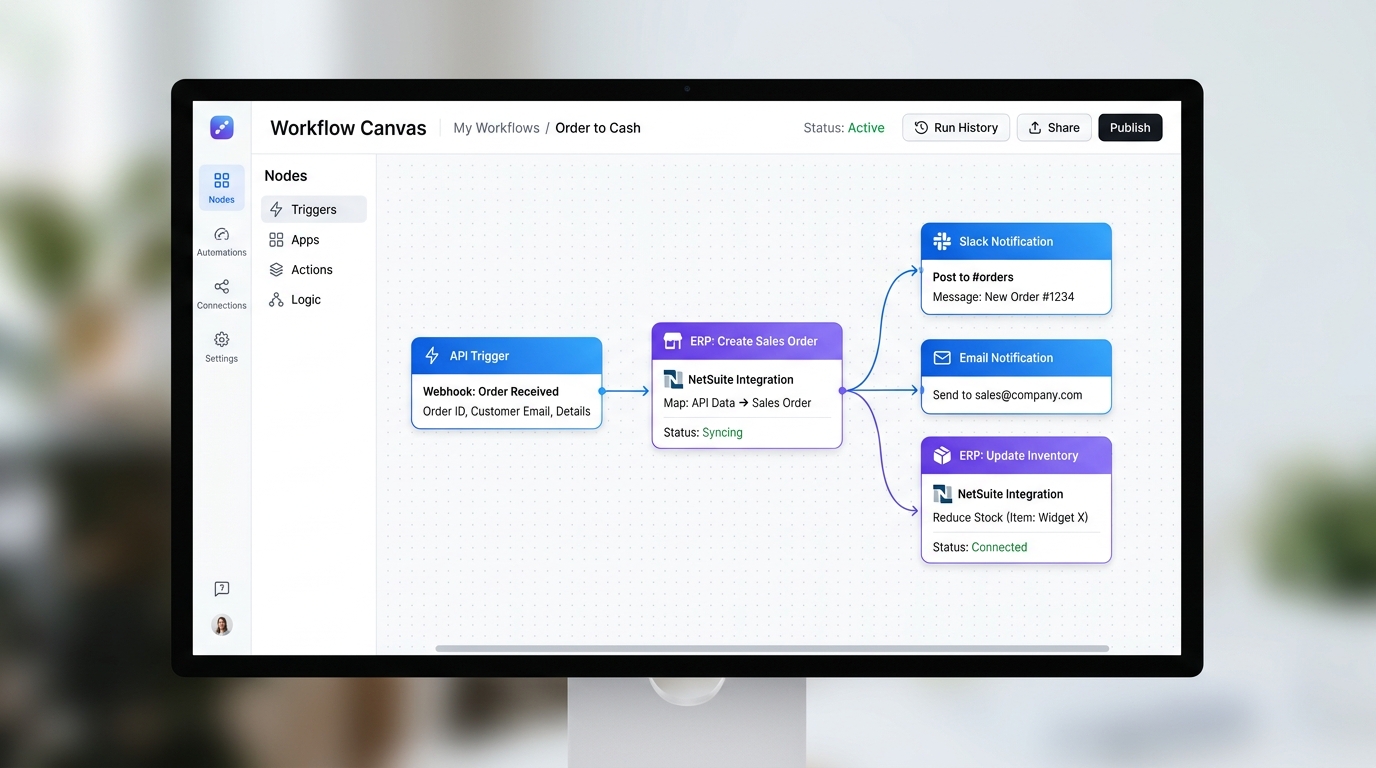Viewport: 1376px width, 768px height.
Task: Click the Share button
Action: [x=1054, y=127]
